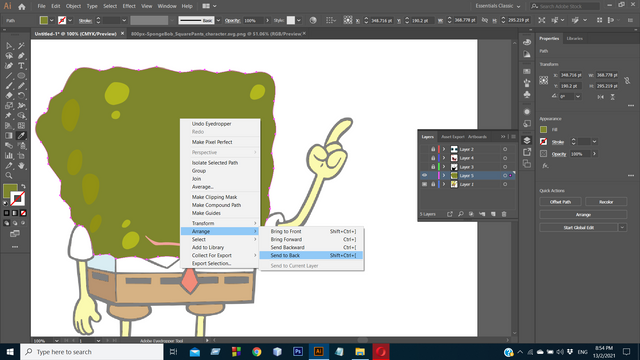Viewport: 640px width, 360px height.
Task: Expand Layer 5 contents arrow
Action: click(444, 176)
